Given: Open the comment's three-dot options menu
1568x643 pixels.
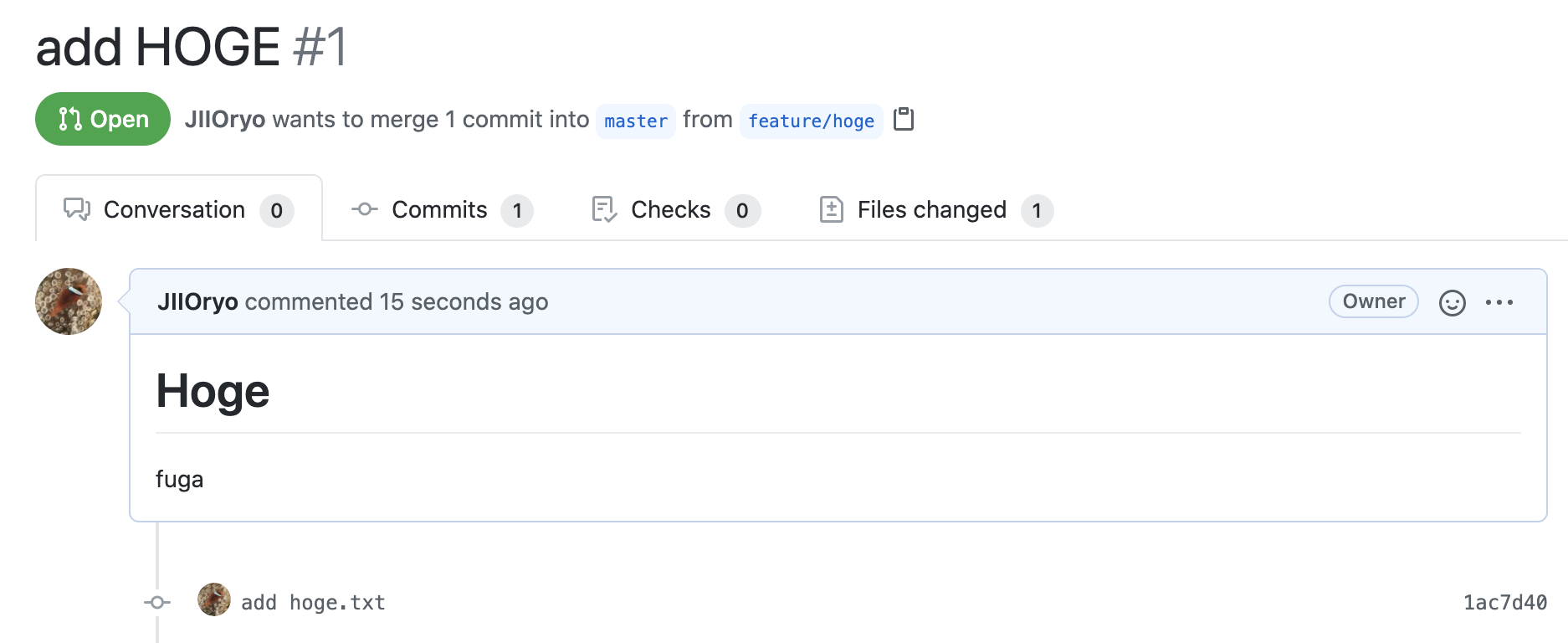Looking at the screenshot, I should point(1499,302).
